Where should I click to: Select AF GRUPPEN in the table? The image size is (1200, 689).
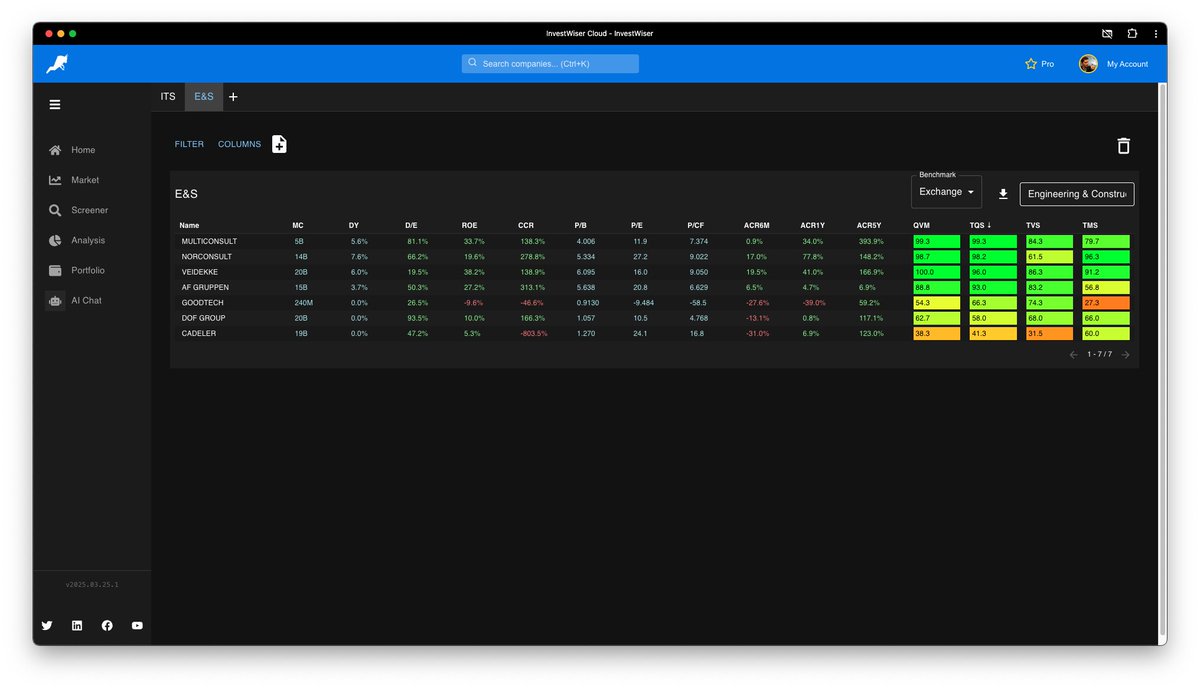(205, 287)
